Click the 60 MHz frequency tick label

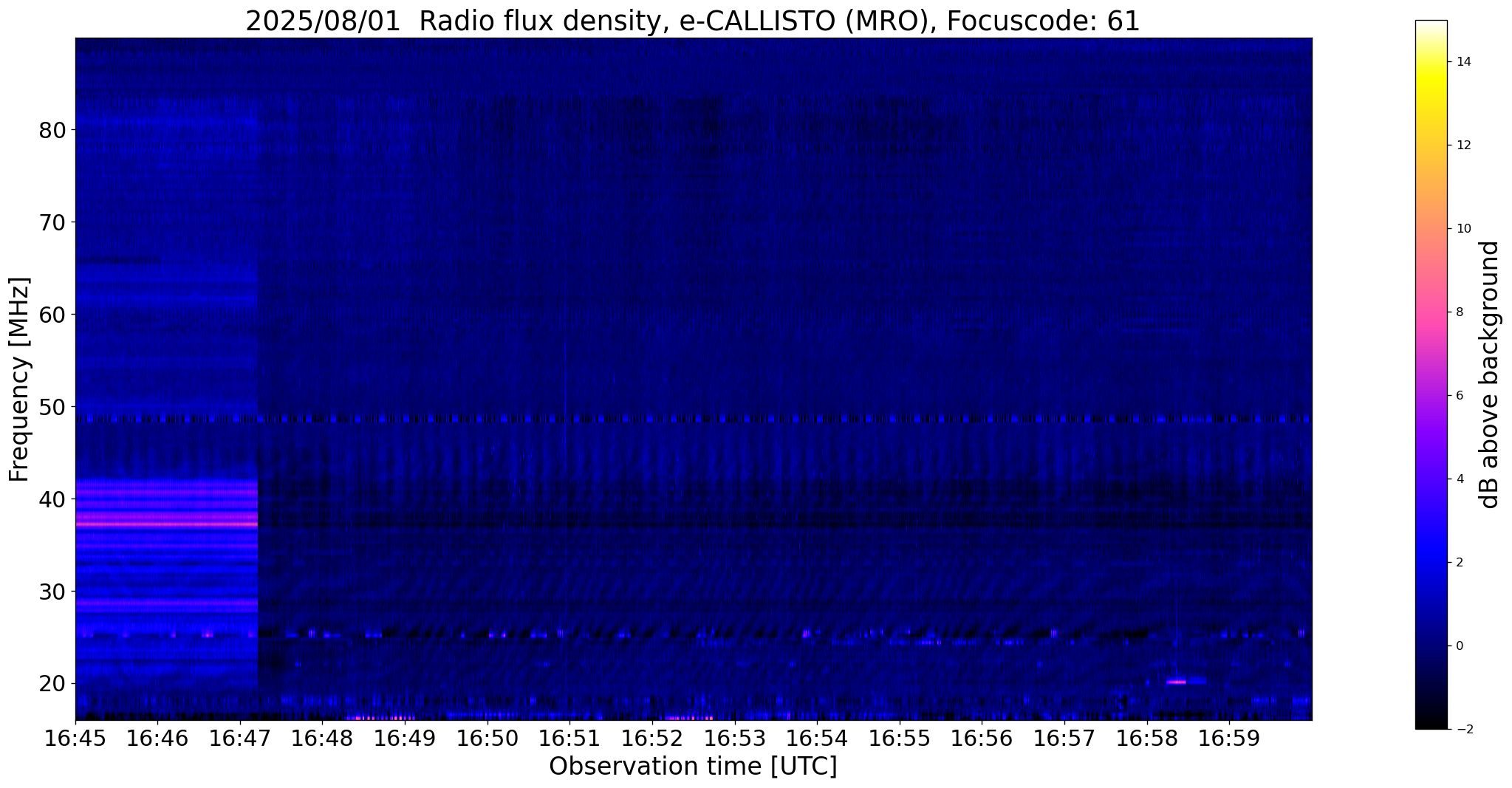[x=52, y=315]
